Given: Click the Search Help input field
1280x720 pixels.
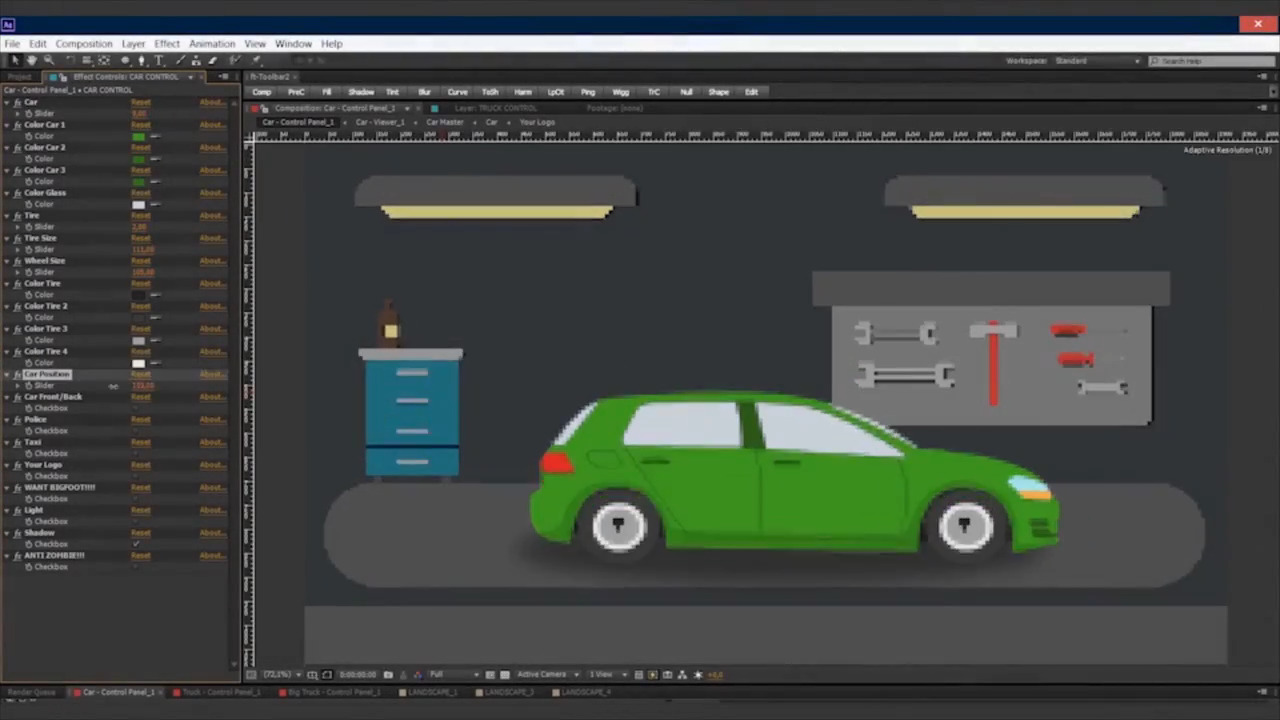Looking at the screenshot, I should (x=1211, y=61).
